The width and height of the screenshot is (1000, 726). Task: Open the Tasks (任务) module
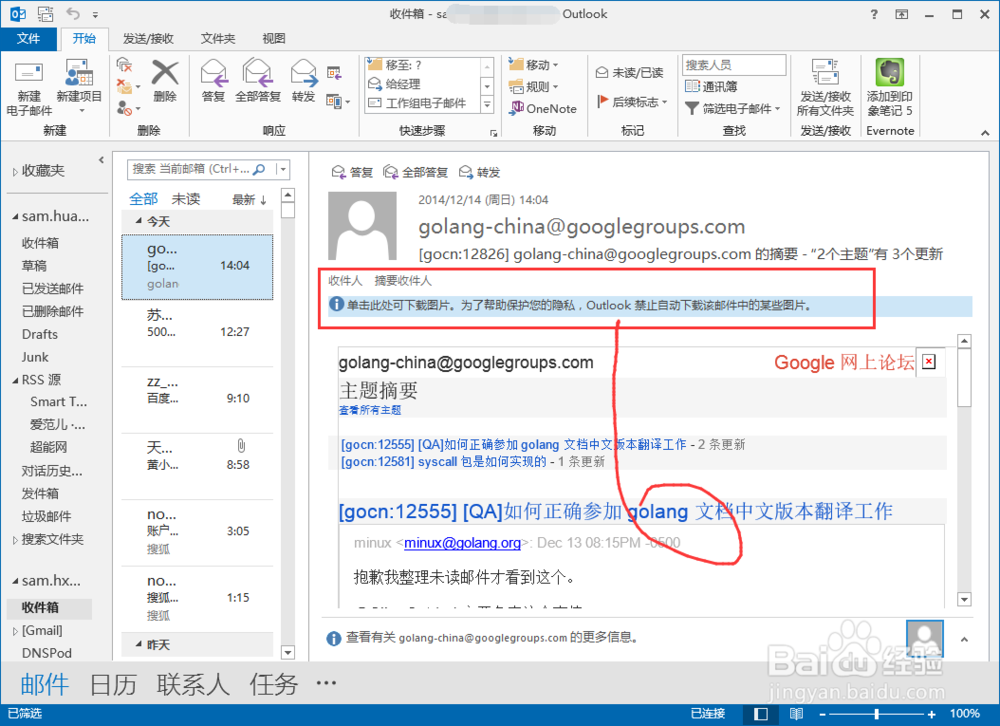click(274, 685)
